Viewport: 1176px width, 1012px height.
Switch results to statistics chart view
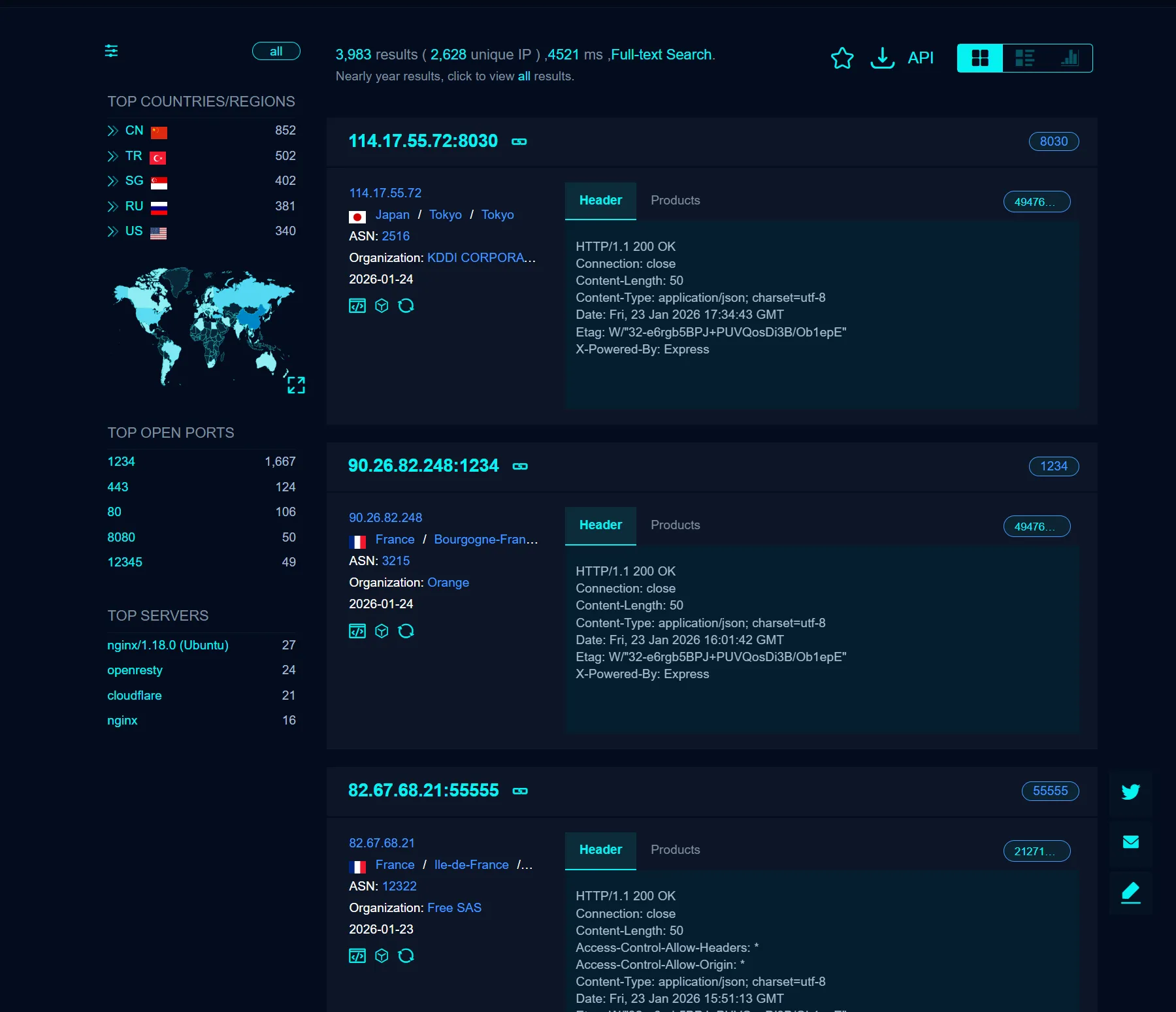click(1070, 57)
